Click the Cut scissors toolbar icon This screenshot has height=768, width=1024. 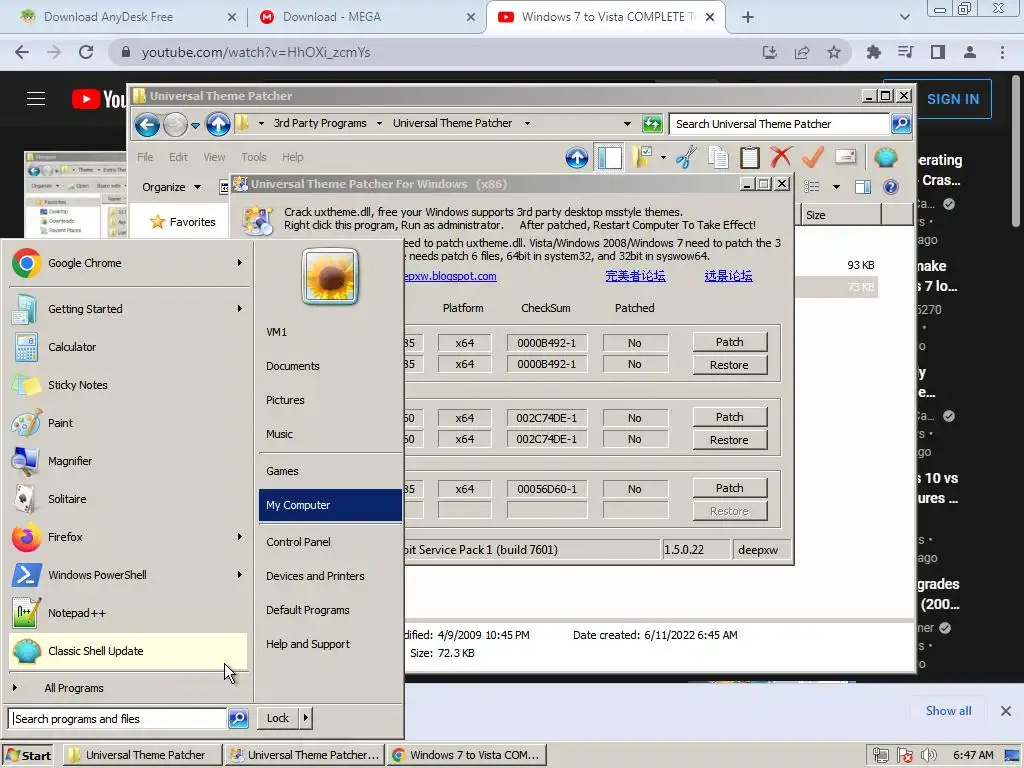click(x=686, y=157)
